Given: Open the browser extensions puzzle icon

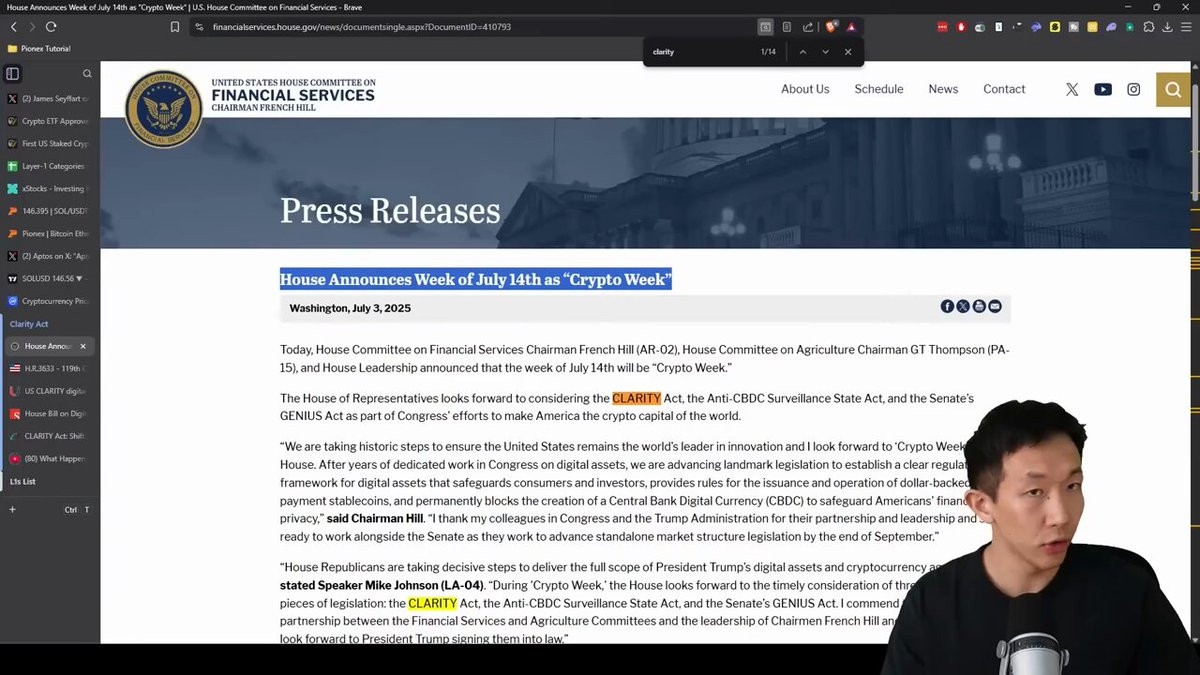Looking at the screenshot, I should [1148, 27].
